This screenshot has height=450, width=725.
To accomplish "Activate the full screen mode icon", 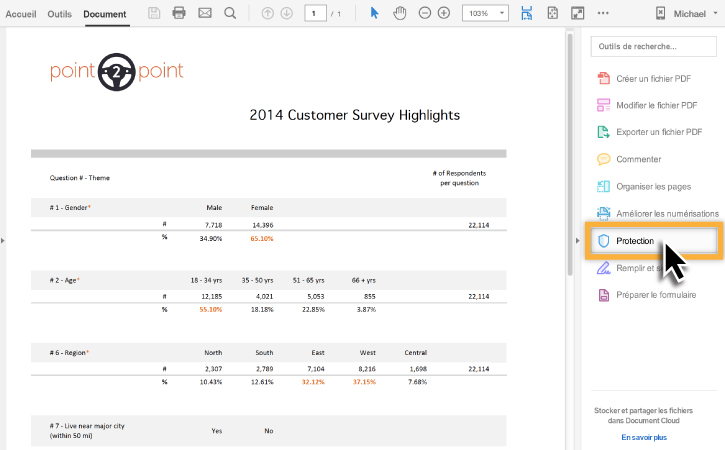I will (578, 13).
